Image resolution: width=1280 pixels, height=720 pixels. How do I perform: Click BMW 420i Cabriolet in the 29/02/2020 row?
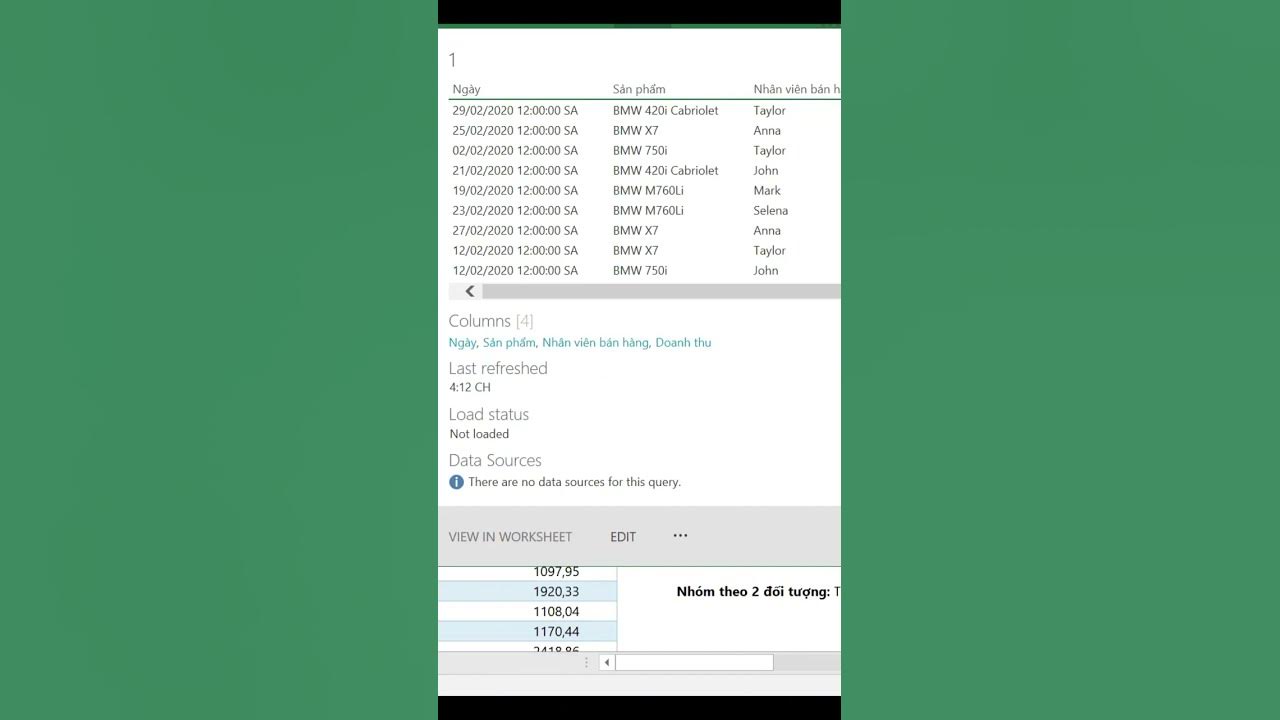pos(665,111)
